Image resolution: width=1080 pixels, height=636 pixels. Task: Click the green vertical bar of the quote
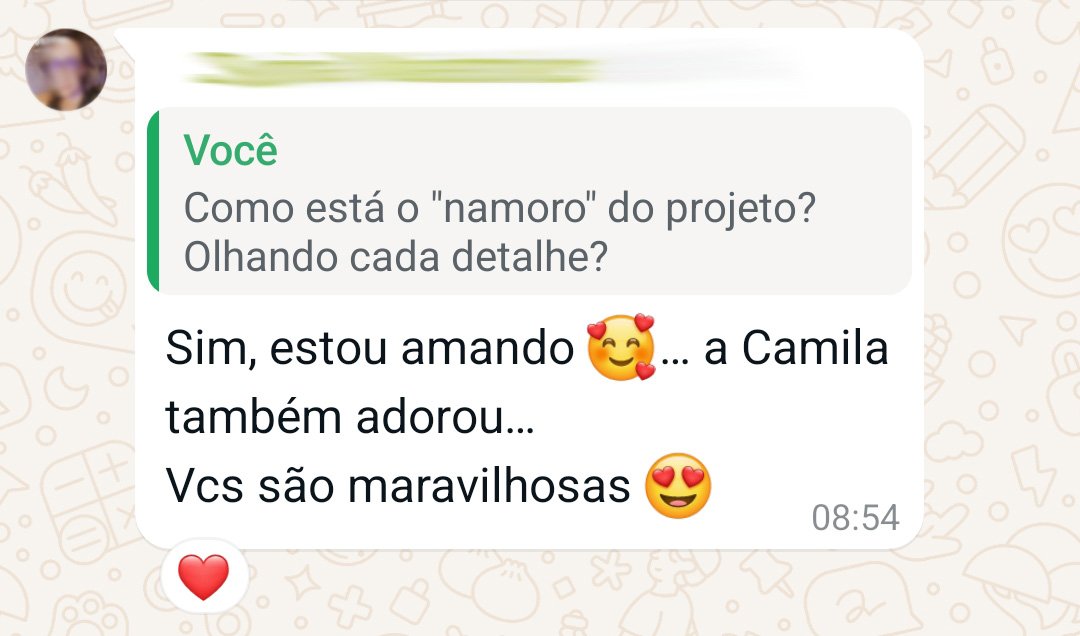click(153, 201)
